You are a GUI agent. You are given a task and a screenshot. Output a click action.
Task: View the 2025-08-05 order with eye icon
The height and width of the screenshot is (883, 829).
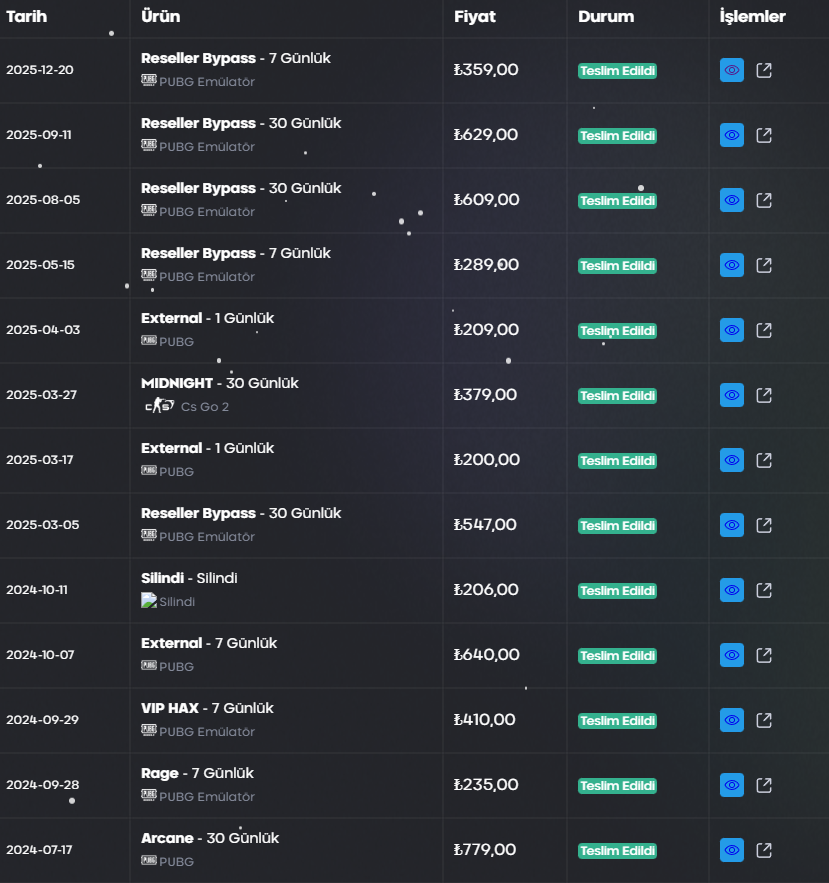tap(732, 200)
